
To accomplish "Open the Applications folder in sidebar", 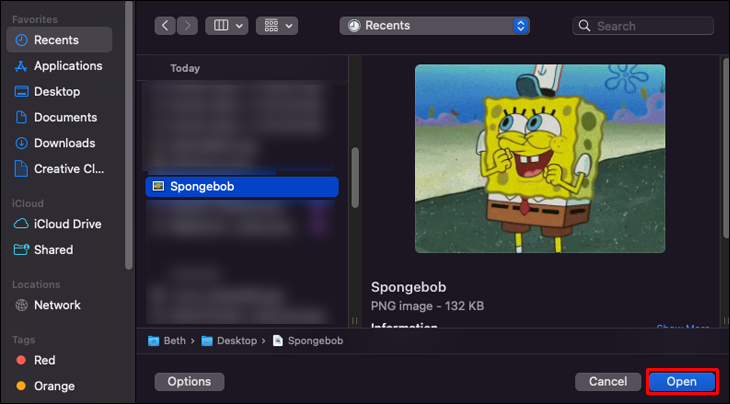I will [67, 66].
